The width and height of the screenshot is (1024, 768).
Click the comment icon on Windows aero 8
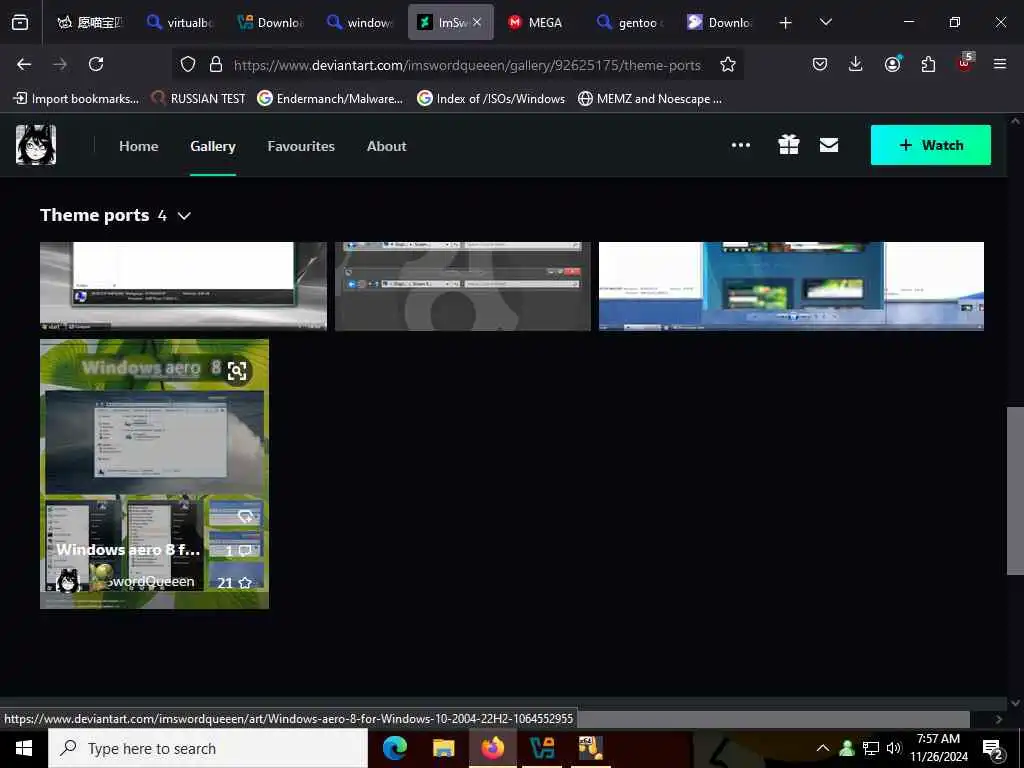click(245, 551)
